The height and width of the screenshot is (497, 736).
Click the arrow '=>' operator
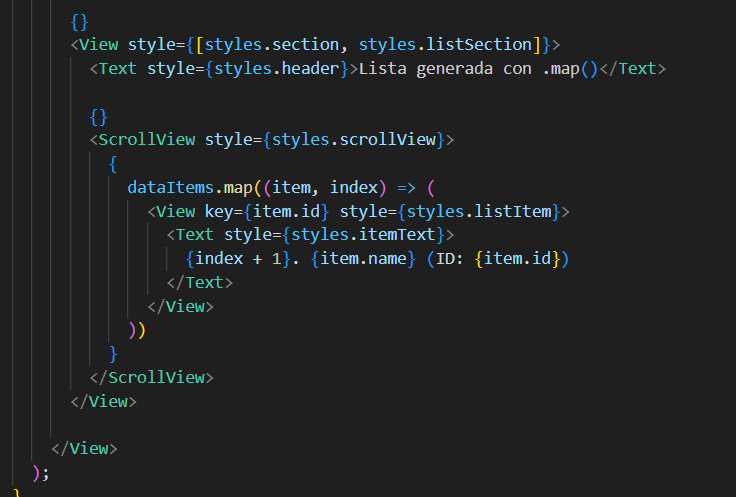(x=406, y=188)
